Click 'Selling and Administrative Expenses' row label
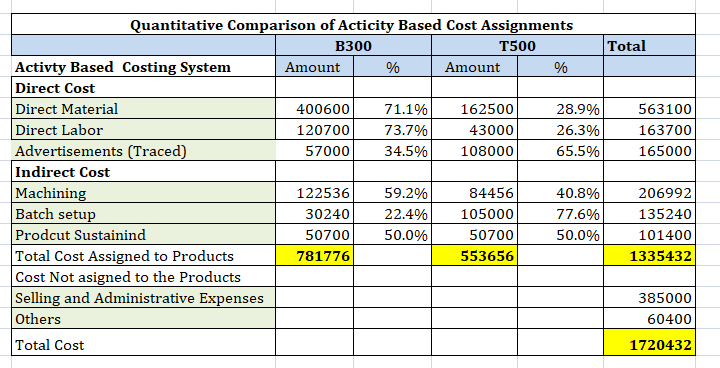Viewport: 720px width, 368px height. (x=143, y=298)
